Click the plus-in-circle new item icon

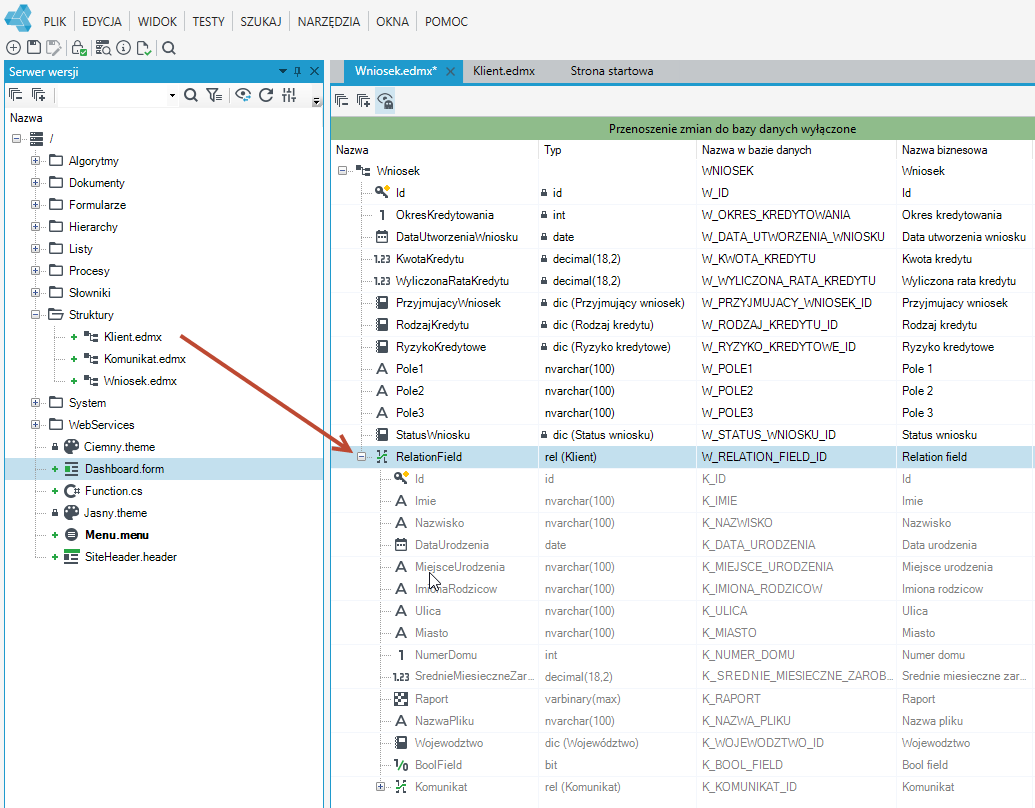tap(13, 48)
